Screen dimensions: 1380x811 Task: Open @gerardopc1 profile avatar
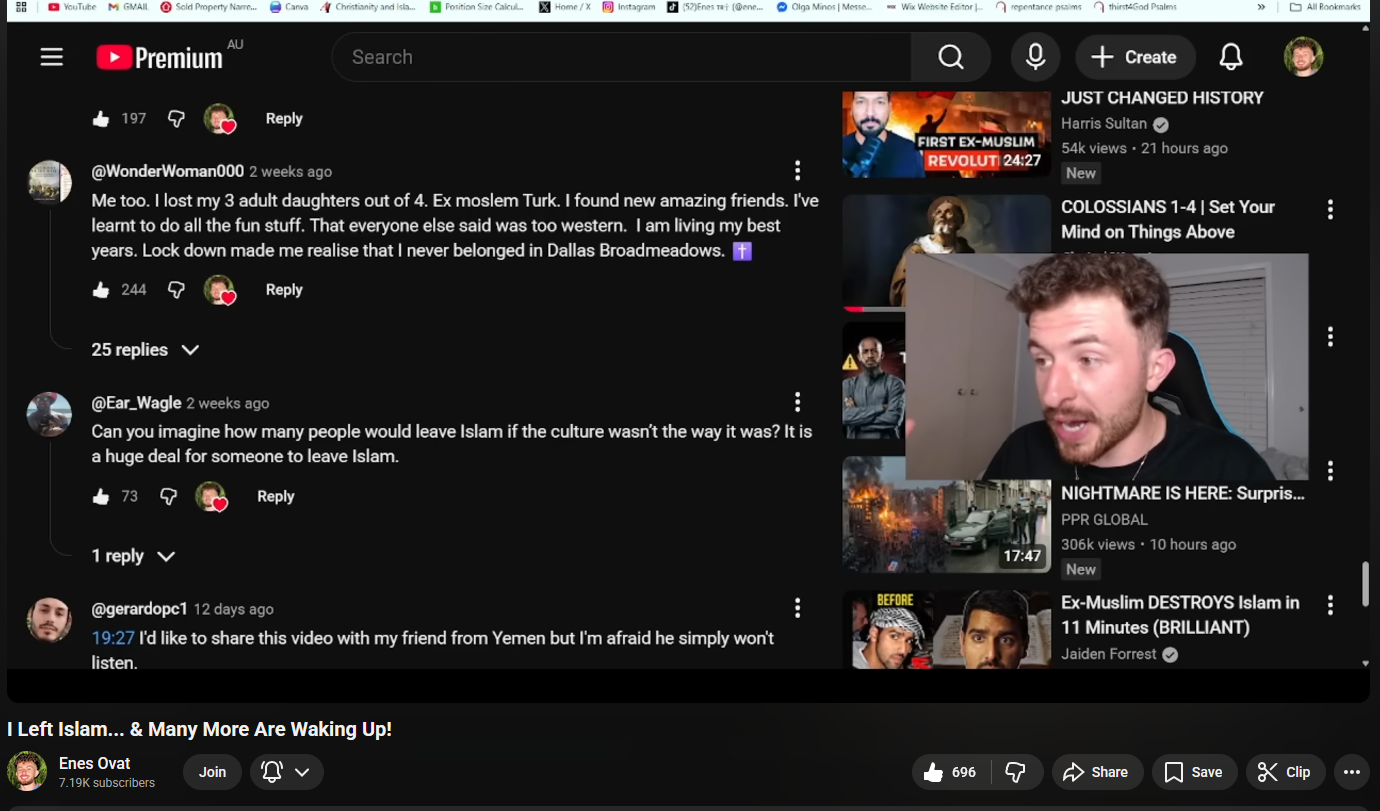pos(49,620)
